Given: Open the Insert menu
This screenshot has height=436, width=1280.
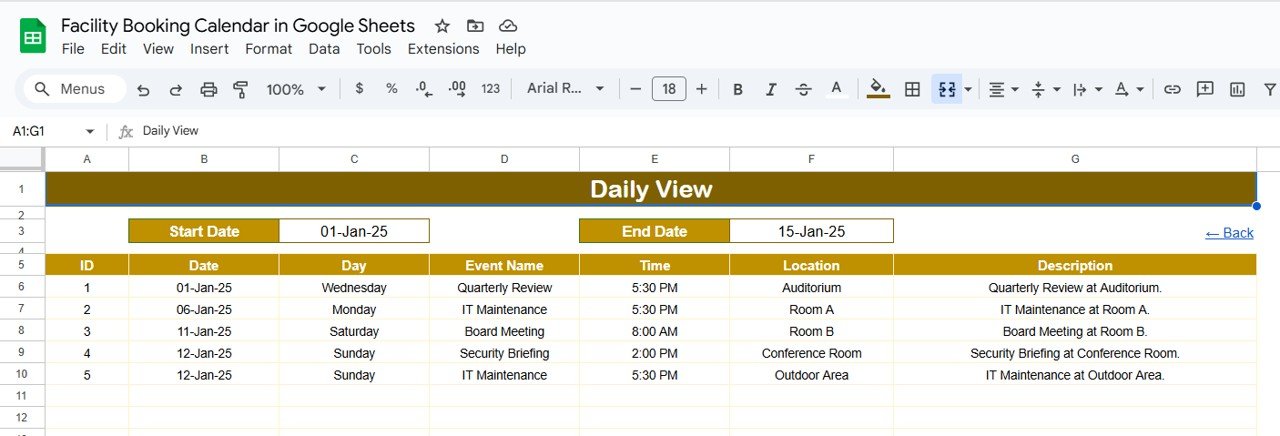Looking at the screenshot, I should 209,49.
